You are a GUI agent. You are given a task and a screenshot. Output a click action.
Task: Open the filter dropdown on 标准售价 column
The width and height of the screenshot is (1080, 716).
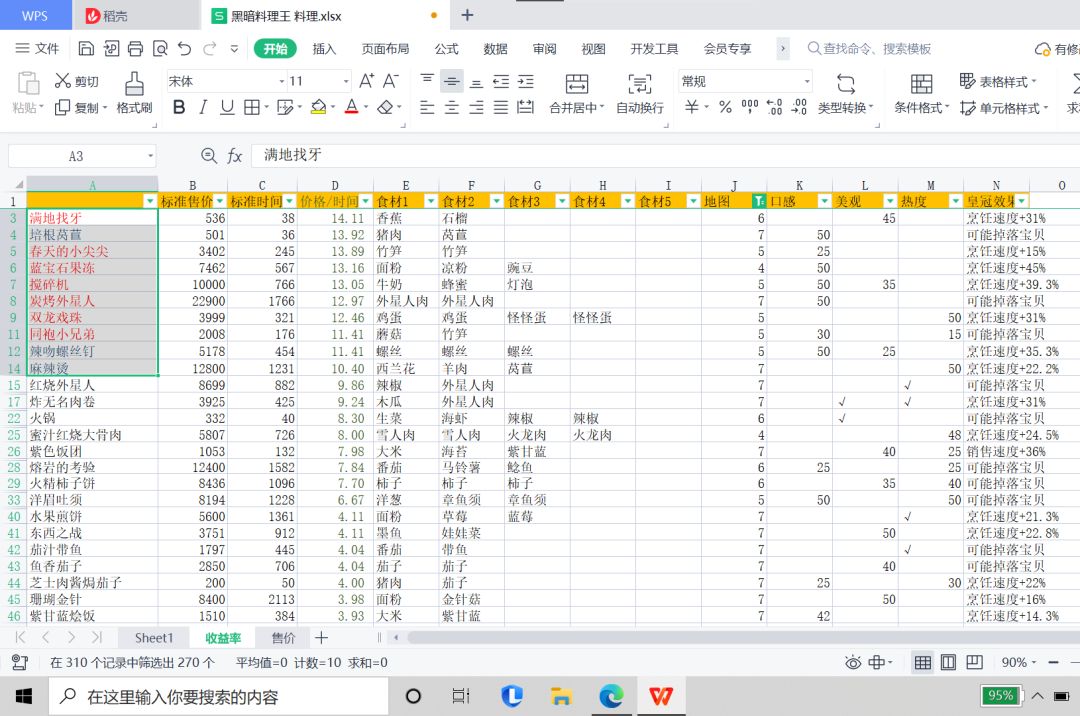click(x=218, y=201)
